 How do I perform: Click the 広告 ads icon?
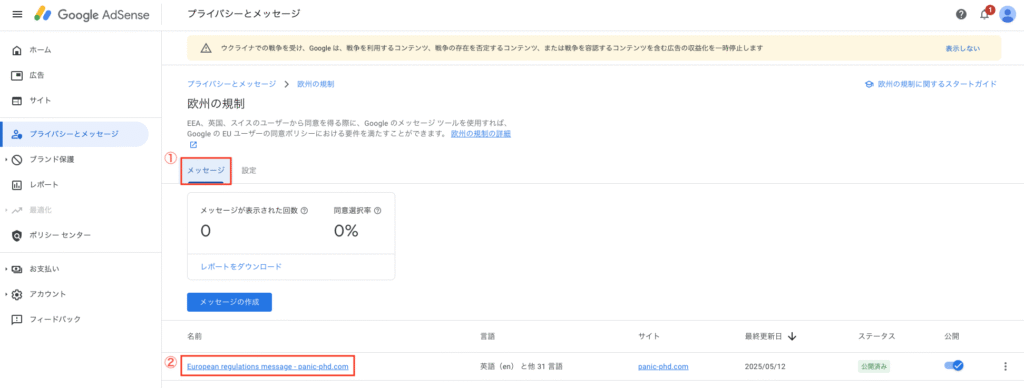[18, 76]
